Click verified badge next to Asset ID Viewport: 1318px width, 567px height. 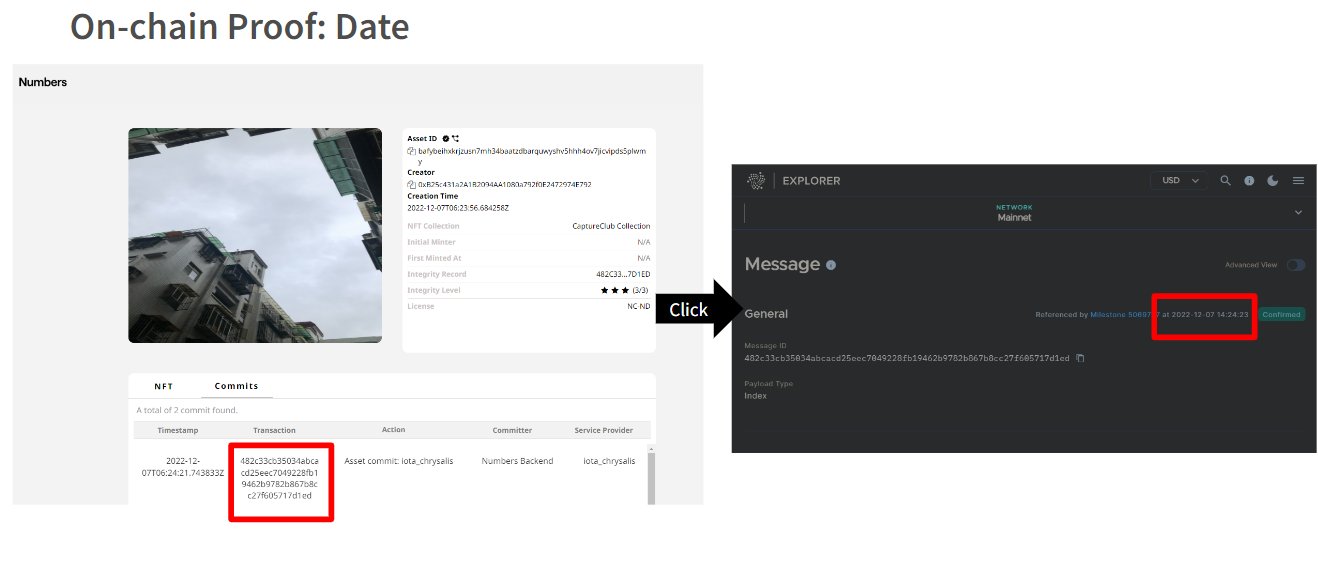pos(446,138)
